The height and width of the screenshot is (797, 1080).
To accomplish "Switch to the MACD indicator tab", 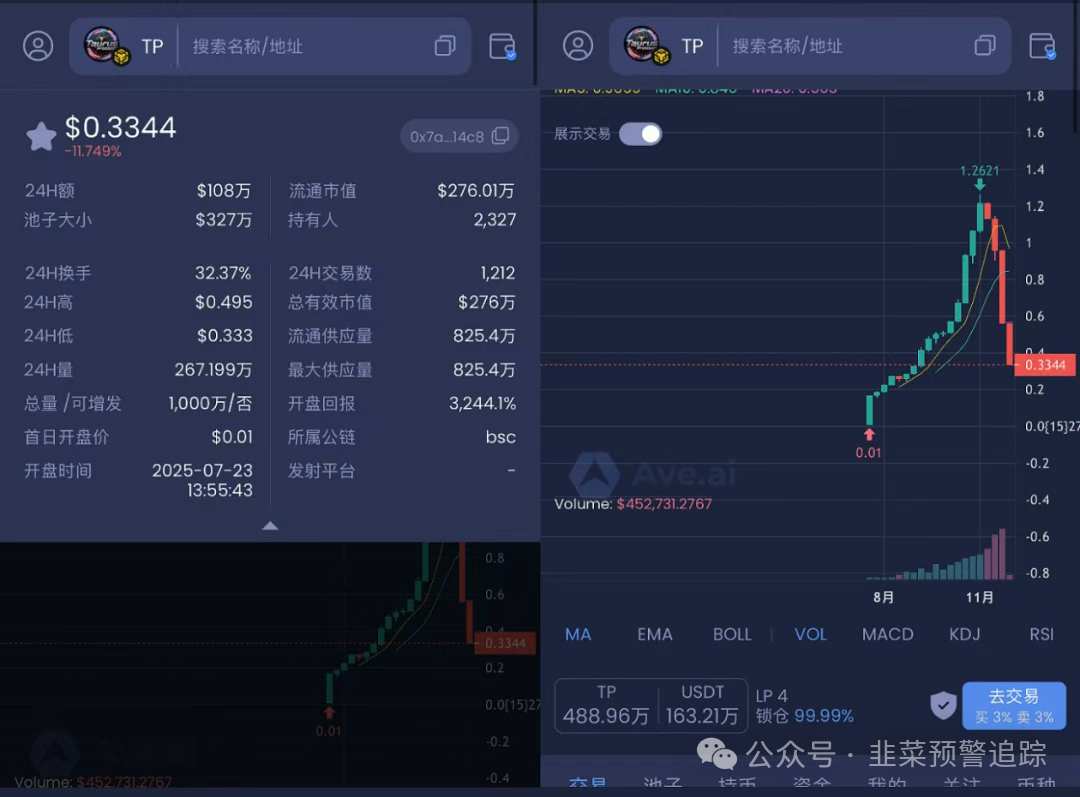I will tap(887, 634).
